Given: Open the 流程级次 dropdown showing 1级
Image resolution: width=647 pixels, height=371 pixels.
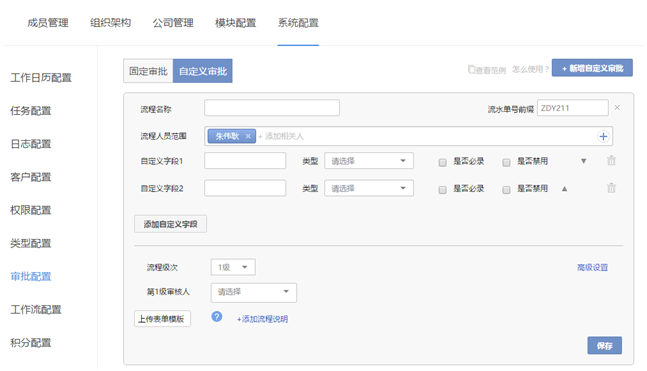Looking at the screenshot, I should [233, 267].
